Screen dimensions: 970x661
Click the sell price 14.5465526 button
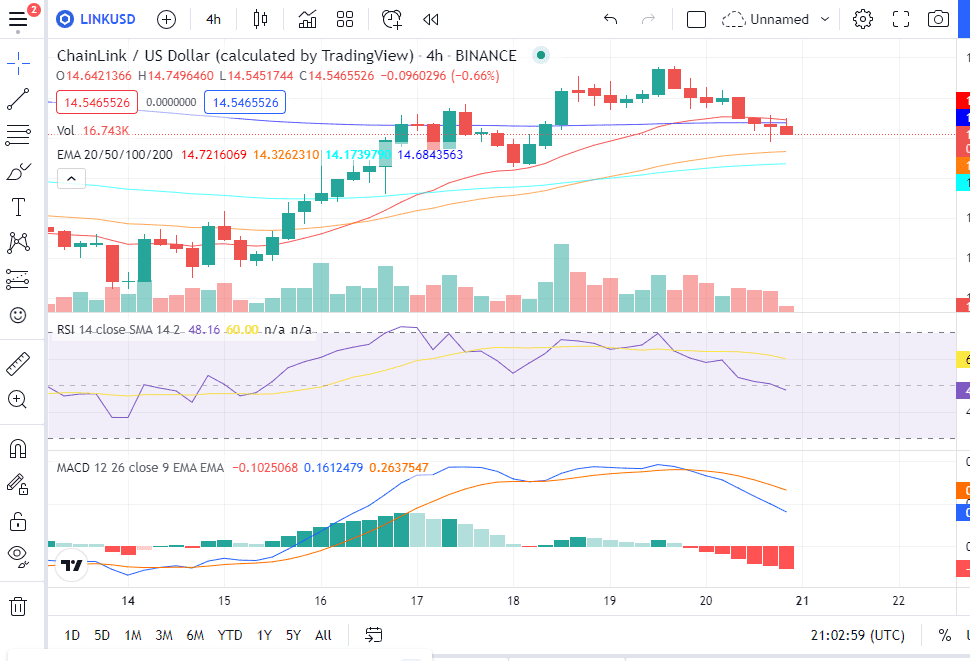pos(97,103)
